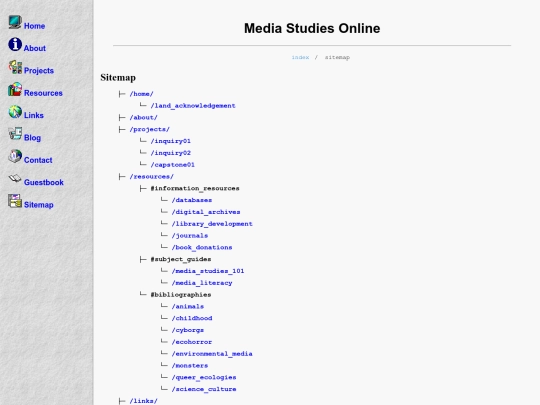Open the /home/ sitemap link
Viewport: 540px width, 405px height.
142,94
